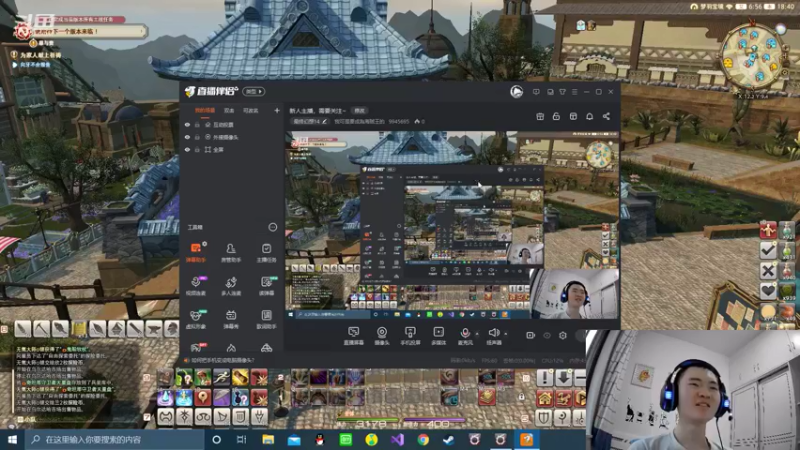Image resolution: width=800 pixels, height=450 pixels.
Task: Open the 虚拟形象 tool icon
Action: pyautogui.click(x=195, y=319)
